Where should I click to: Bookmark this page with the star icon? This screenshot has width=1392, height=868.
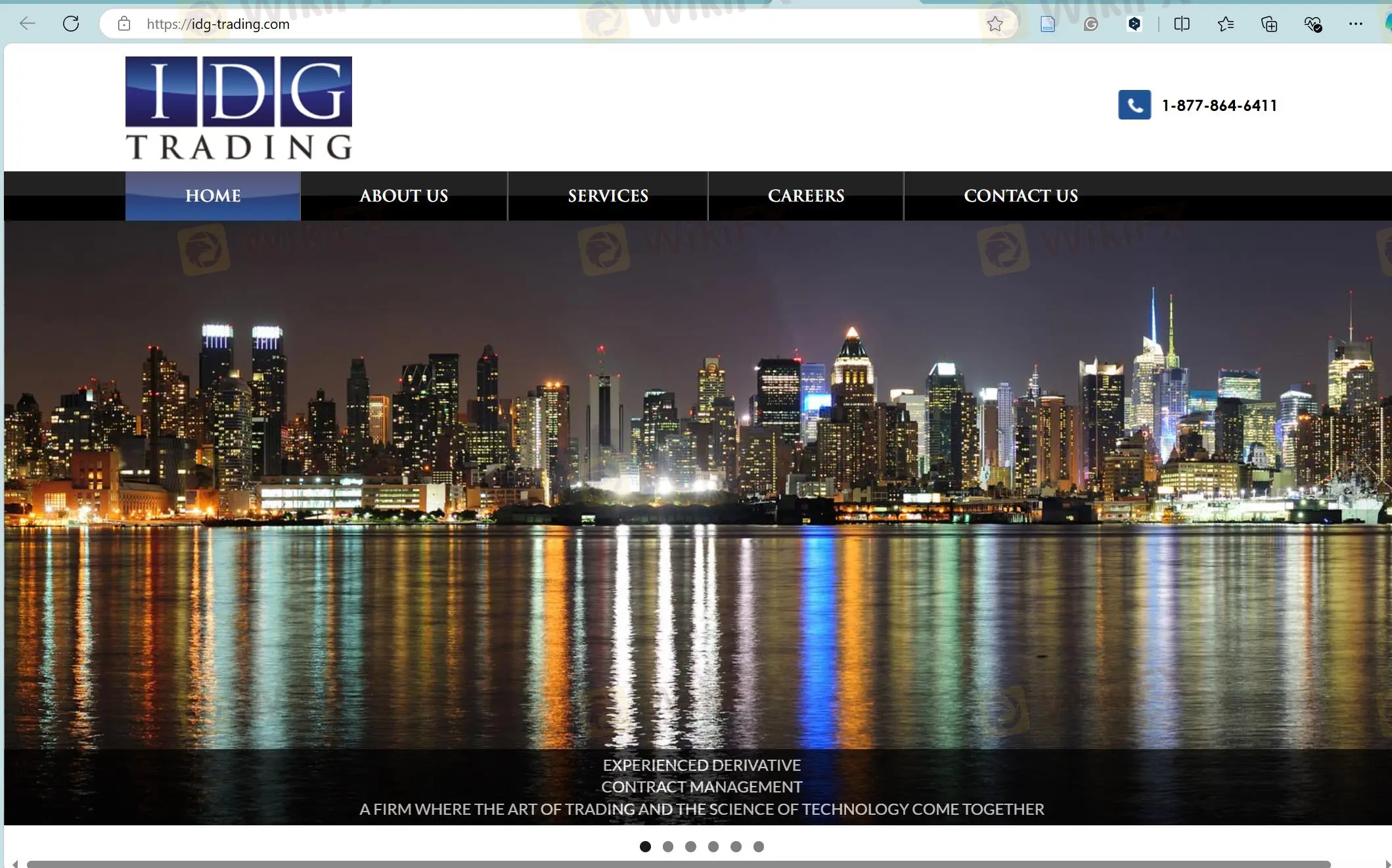coord(995,24)
